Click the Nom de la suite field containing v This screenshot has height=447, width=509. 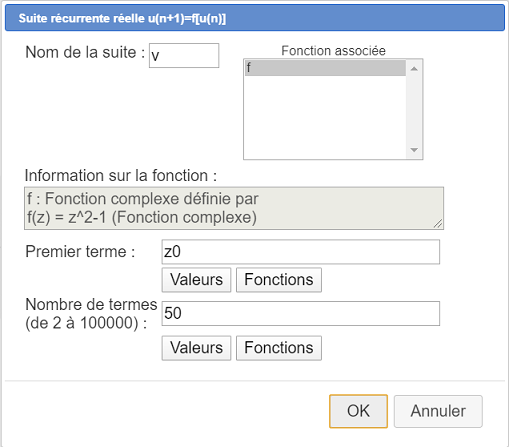(x=184, y=55)
